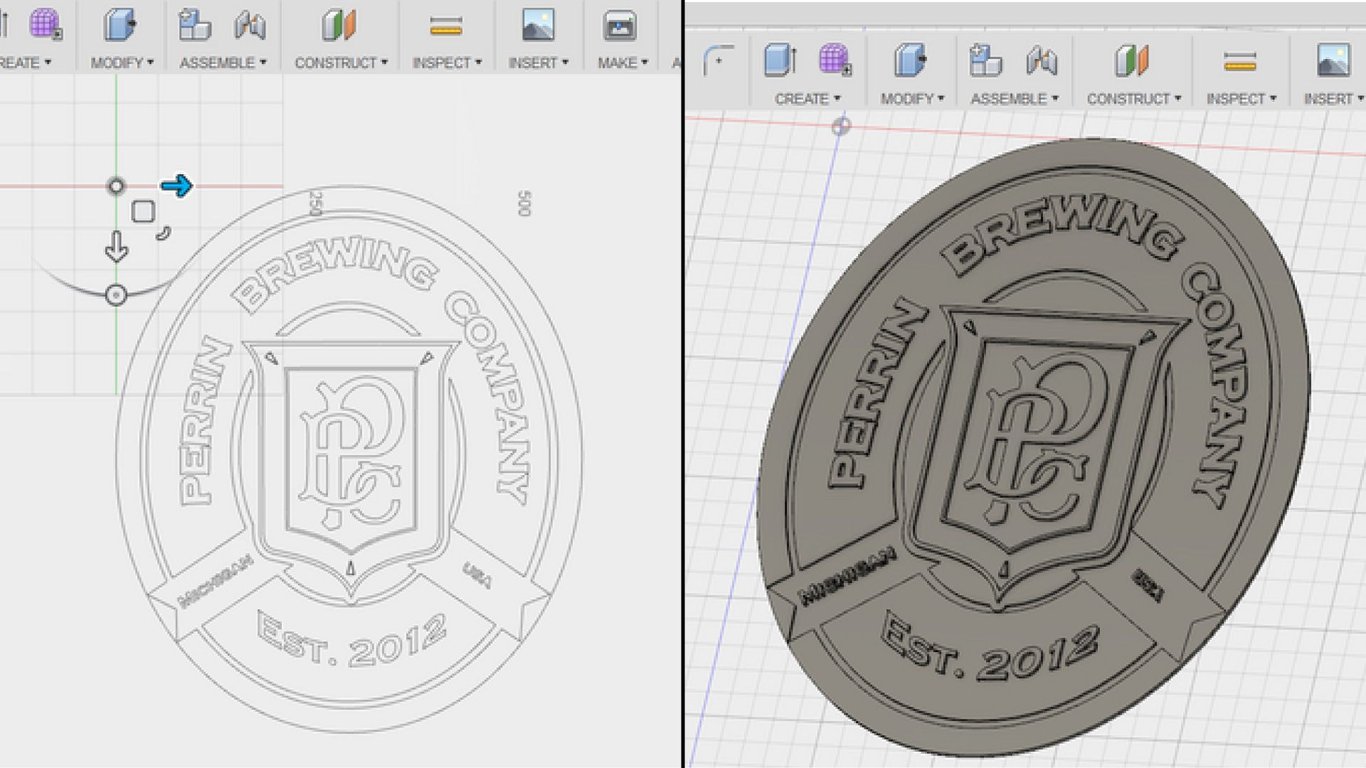The image size is (1366, 768).
Task: Open MAKE dropdown in left window
Action: click(623, 62)
